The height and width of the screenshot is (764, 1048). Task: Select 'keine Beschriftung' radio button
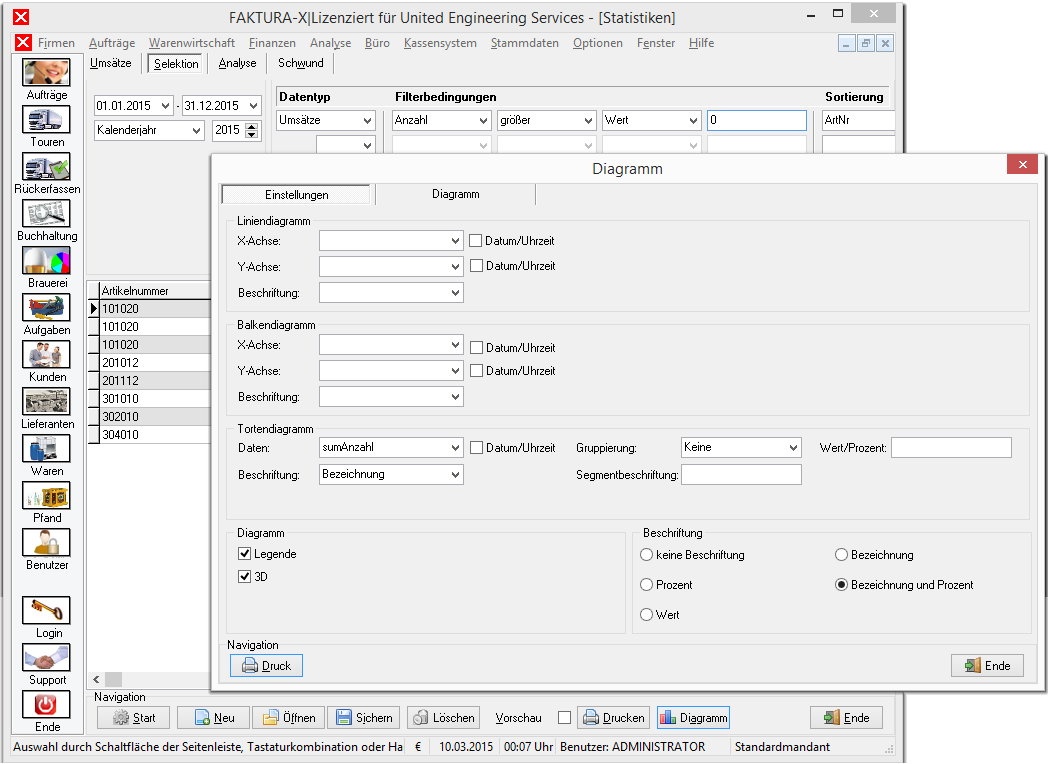646,555
